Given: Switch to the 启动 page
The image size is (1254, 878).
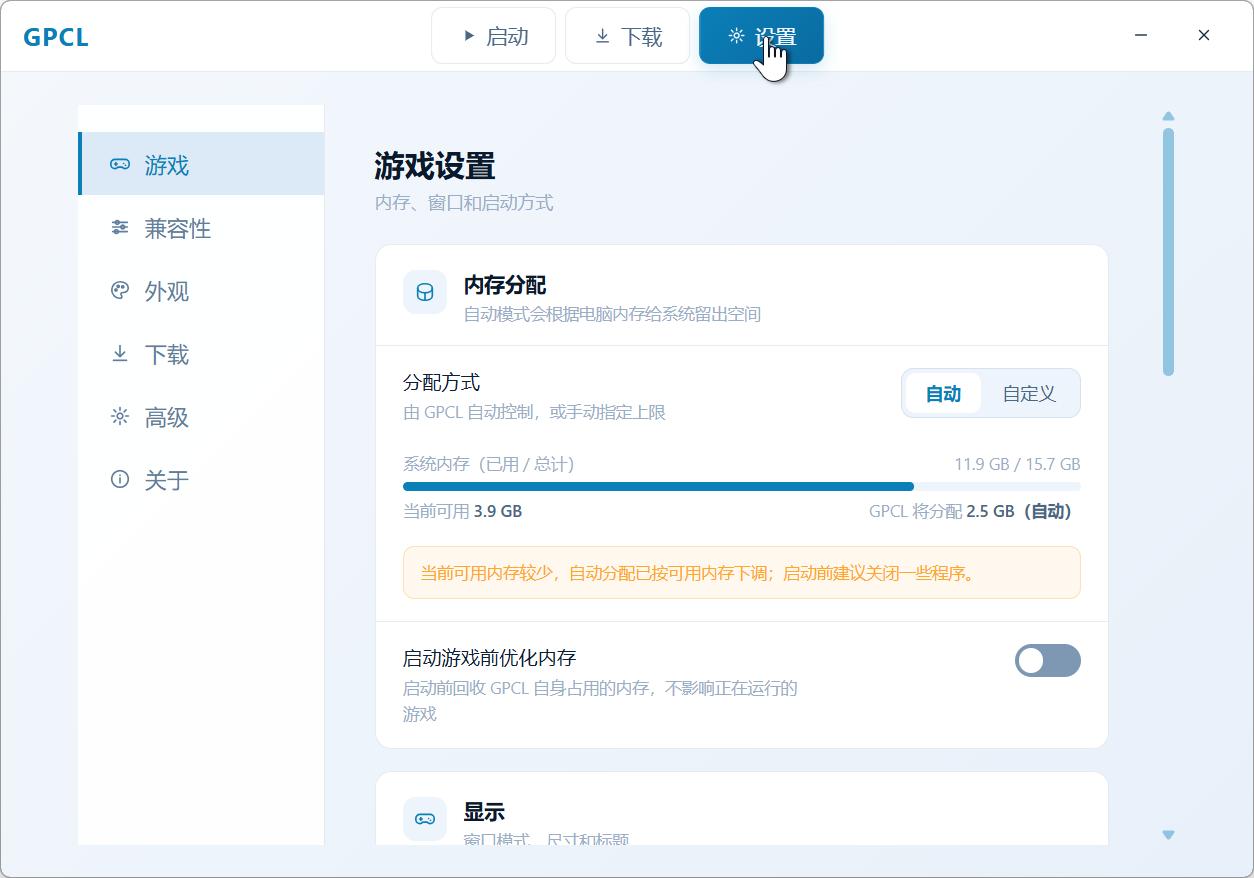Looking at the screenshot, I should coord(494,36).
